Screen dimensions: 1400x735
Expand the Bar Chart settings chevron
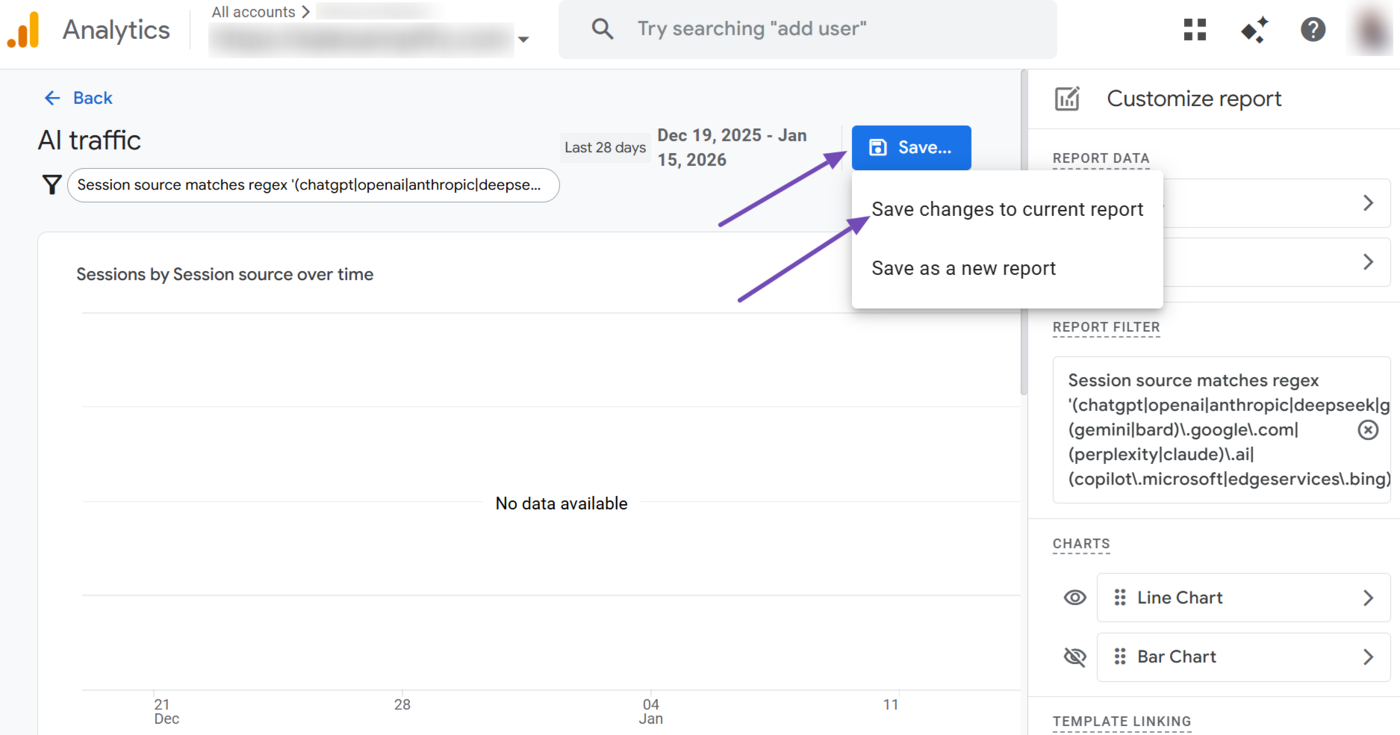tap(1369, 657)
